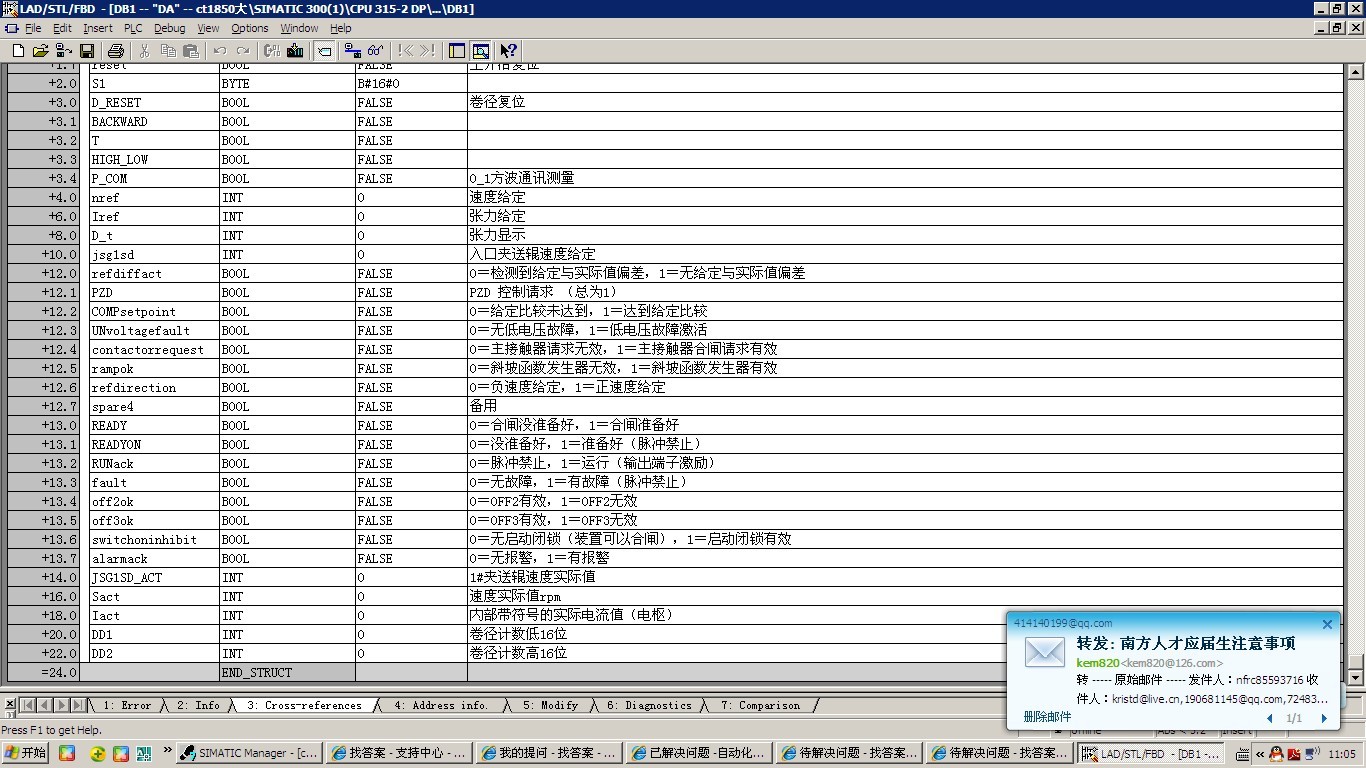
Task: Click the context Help arrow-question icon
Action: [x=509, y=50]
